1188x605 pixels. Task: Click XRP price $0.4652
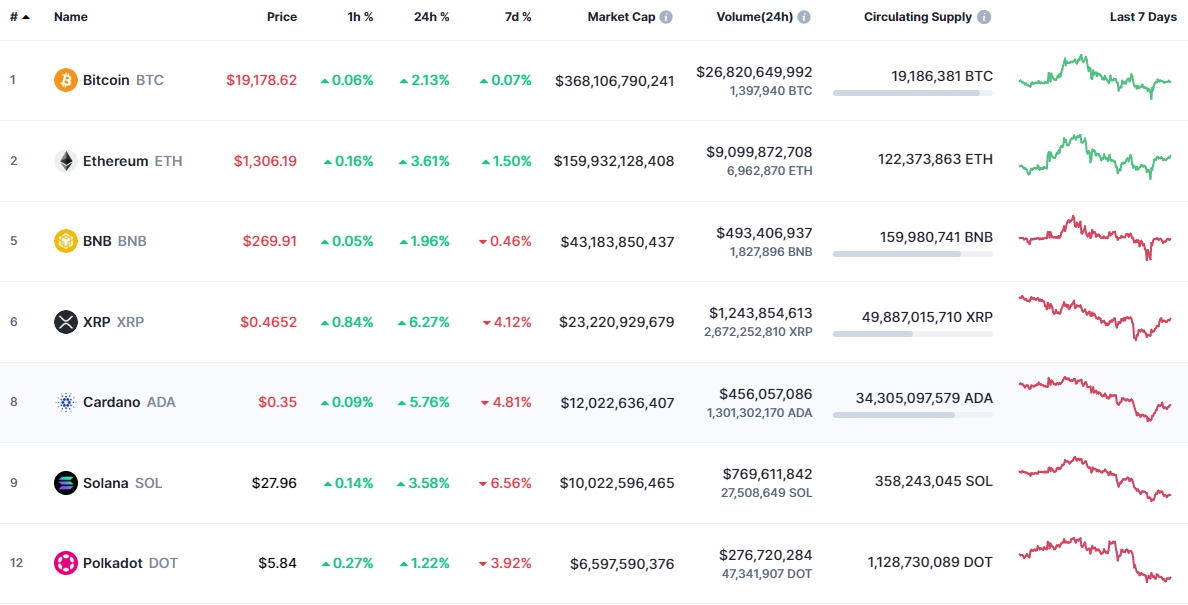click(269, 322)
